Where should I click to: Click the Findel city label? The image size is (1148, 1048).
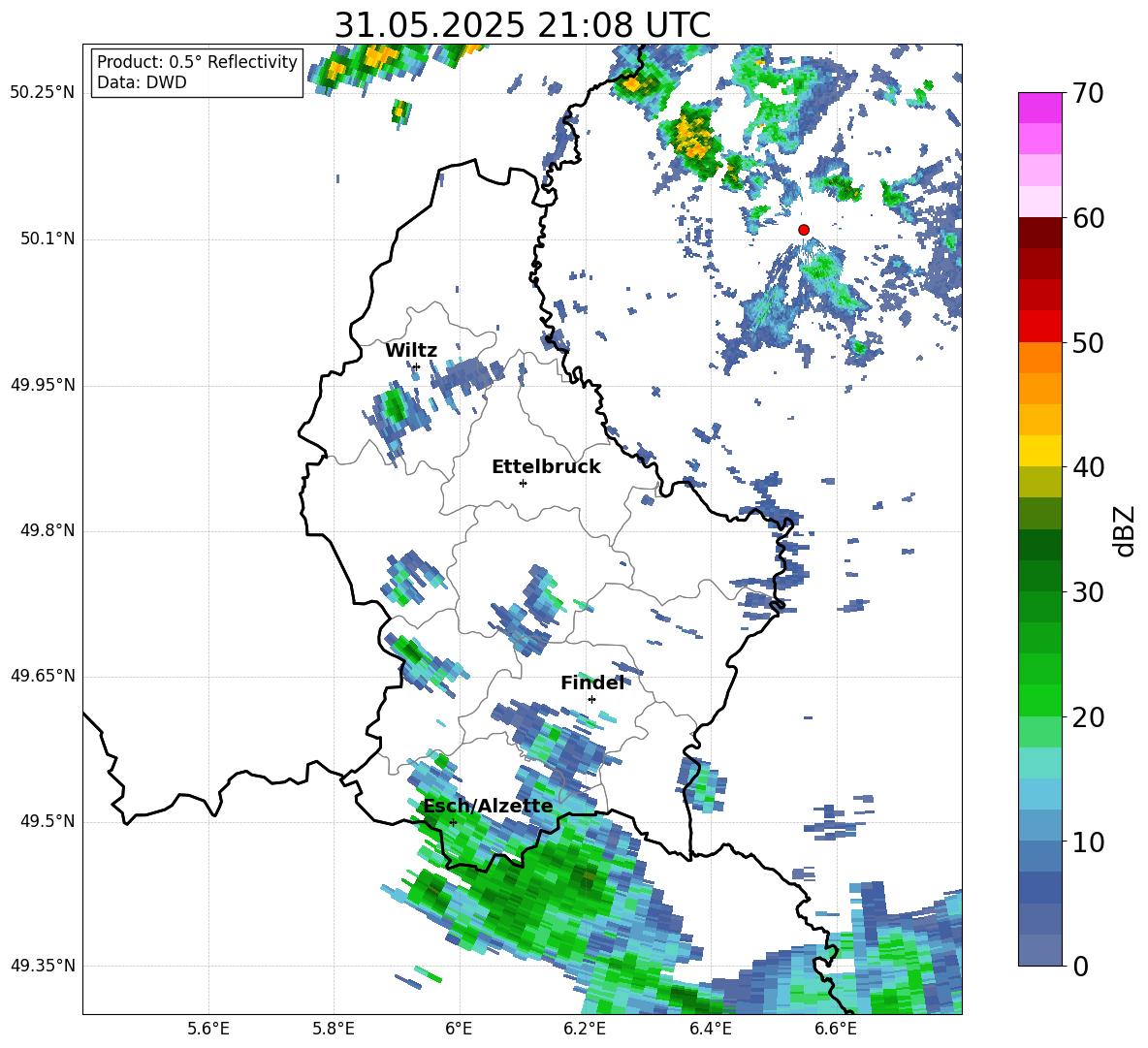[x=592, y=683]
